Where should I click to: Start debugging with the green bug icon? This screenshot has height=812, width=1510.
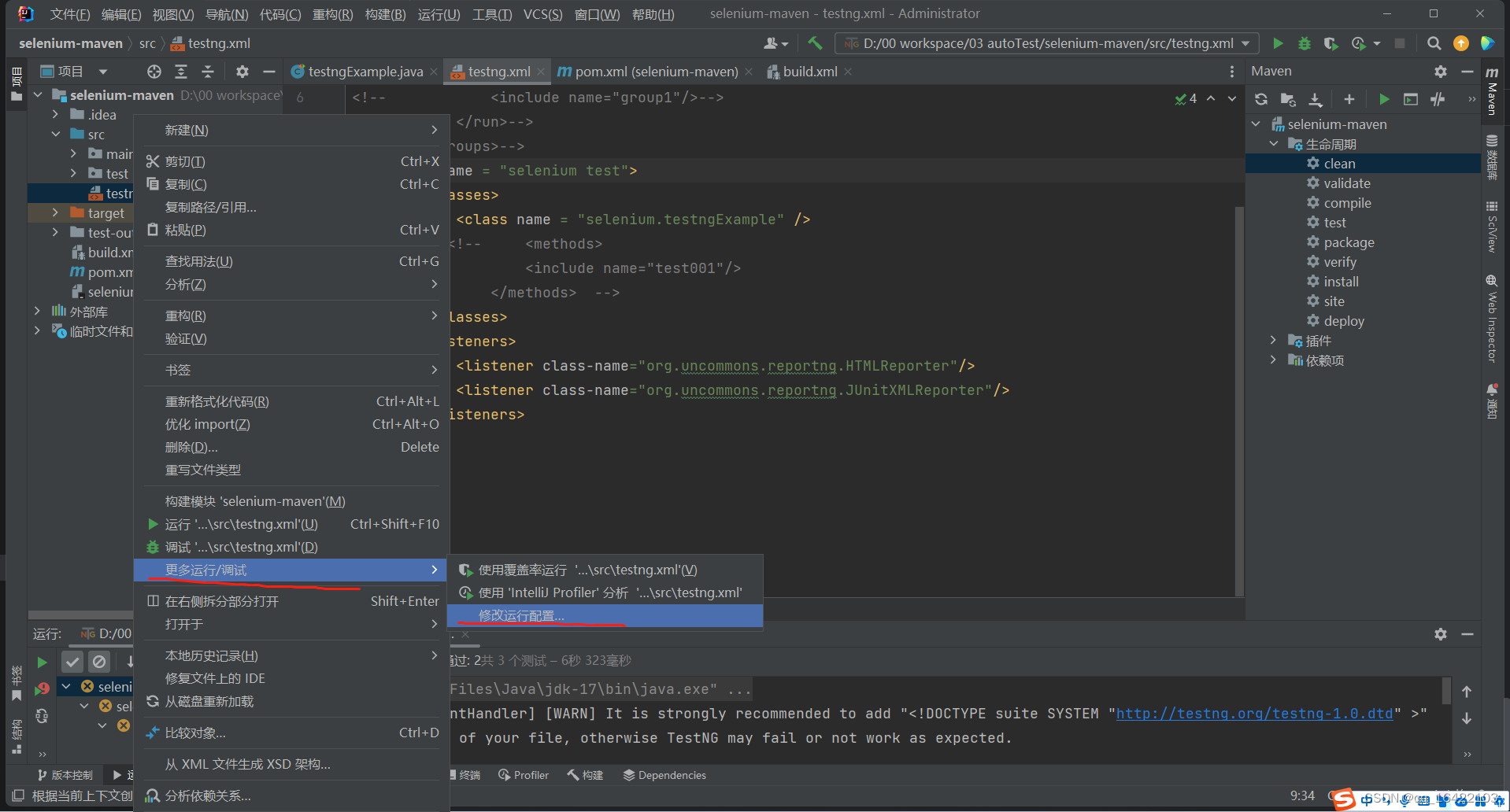click(1304, 43)
